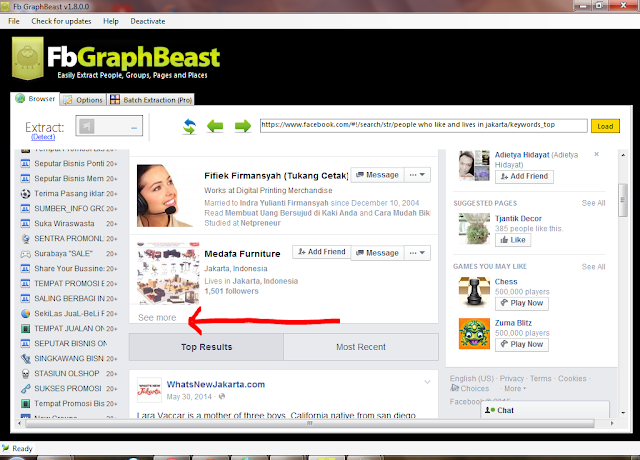The image size is (640, 460).
Task: Expand options dropdown for Fifiek Firmansyah
Action: coord(417,175)
